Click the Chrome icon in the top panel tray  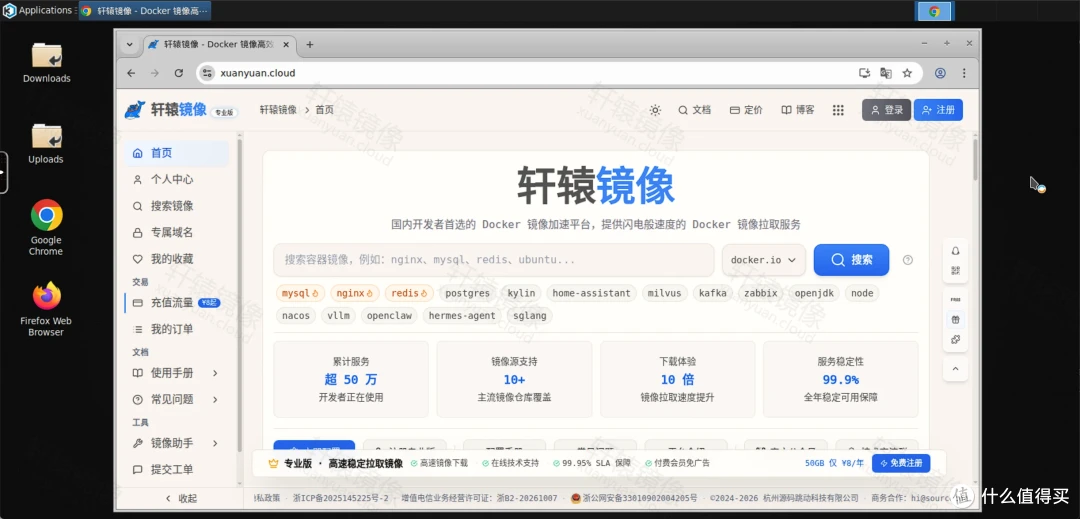click(x=934, y=11)
